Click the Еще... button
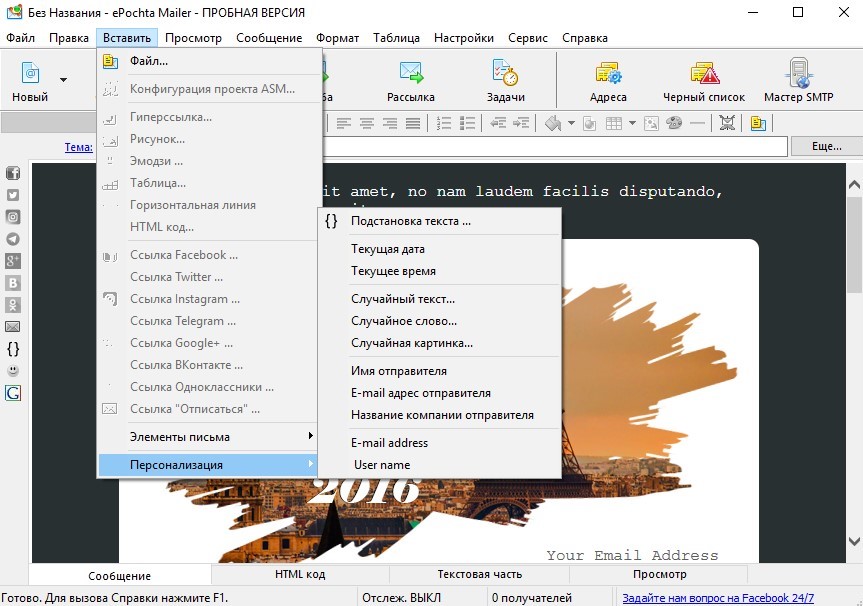Screen dimensions: 863x606 tap(826, 147)
